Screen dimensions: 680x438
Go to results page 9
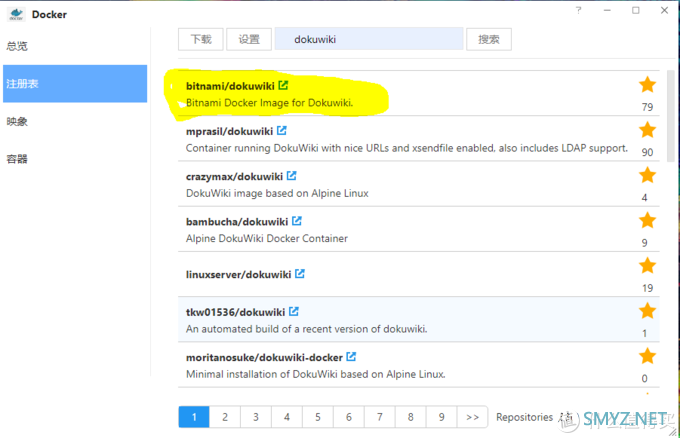[441, 417]
